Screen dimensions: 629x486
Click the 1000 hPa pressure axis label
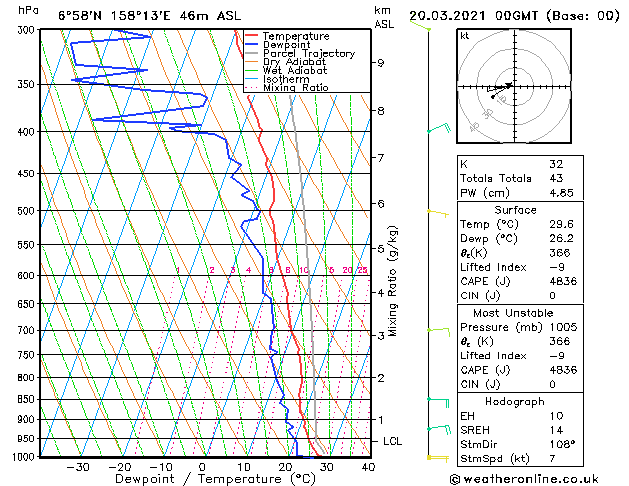[x=25, y=457]
